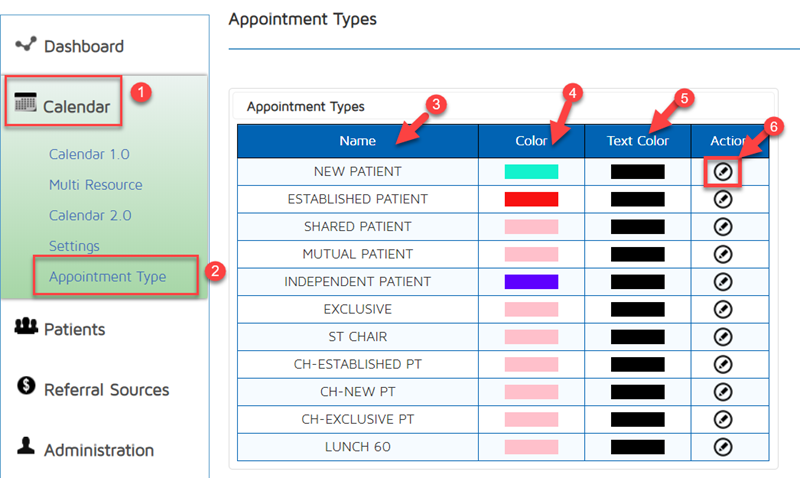Click the Referral Sources dollar icon
Image resolution: width=800 pixels, height=478 pixels.
[x=27, y=387]
